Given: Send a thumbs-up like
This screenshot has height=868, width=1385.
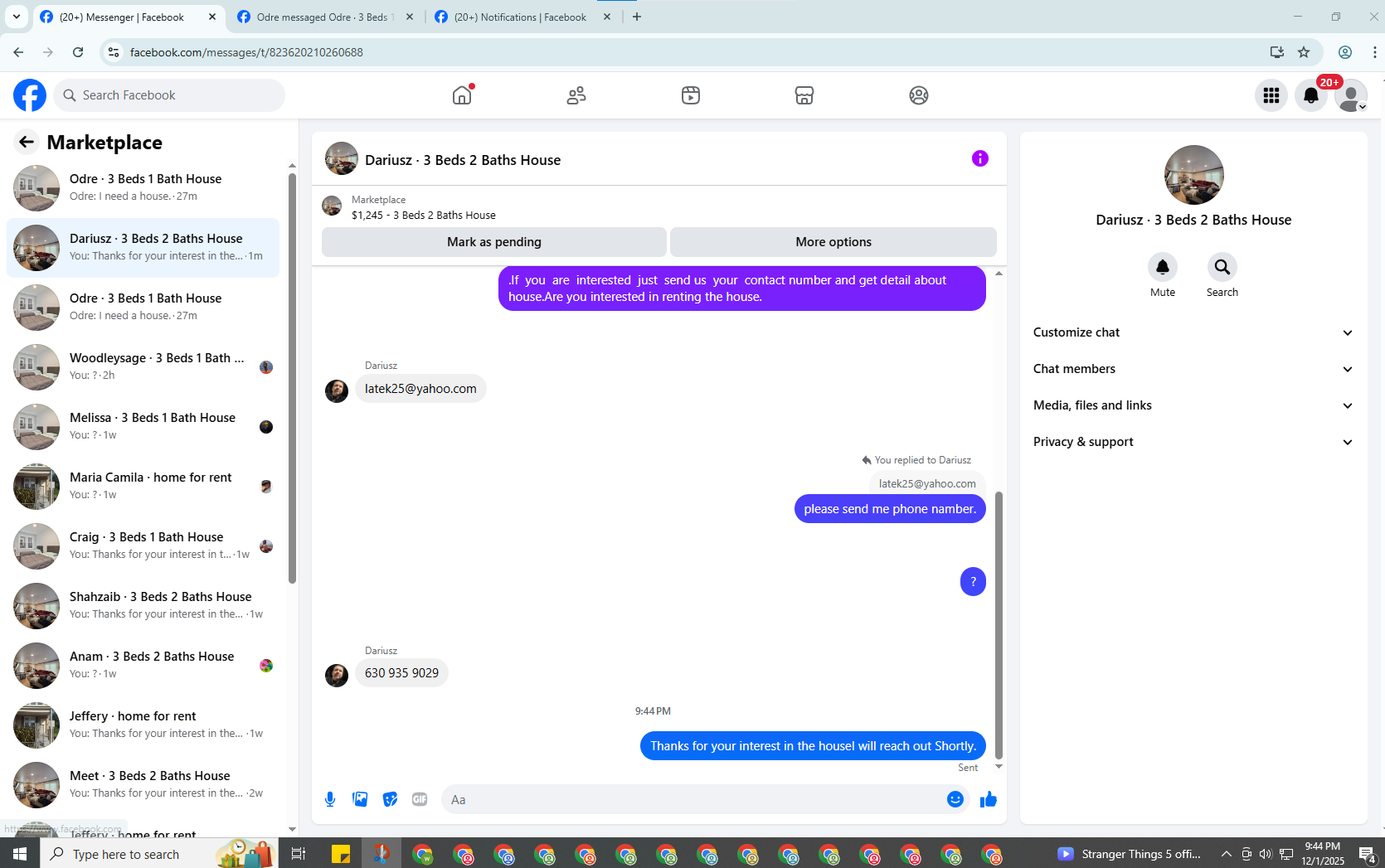Looking at the screenshot, I should coord(989,799).
